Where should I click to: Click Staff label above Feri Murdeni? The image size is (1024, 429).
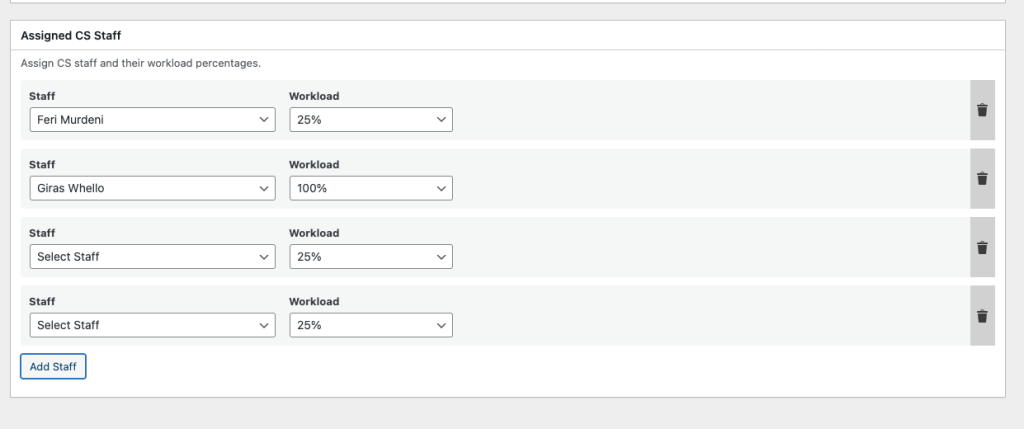pyautogui.click(x=42, y=96)
